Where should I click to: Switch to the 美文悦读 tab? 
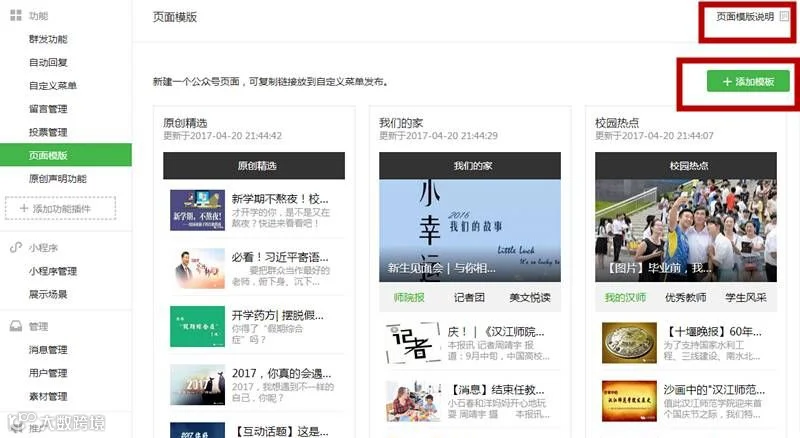click(530, 297)
